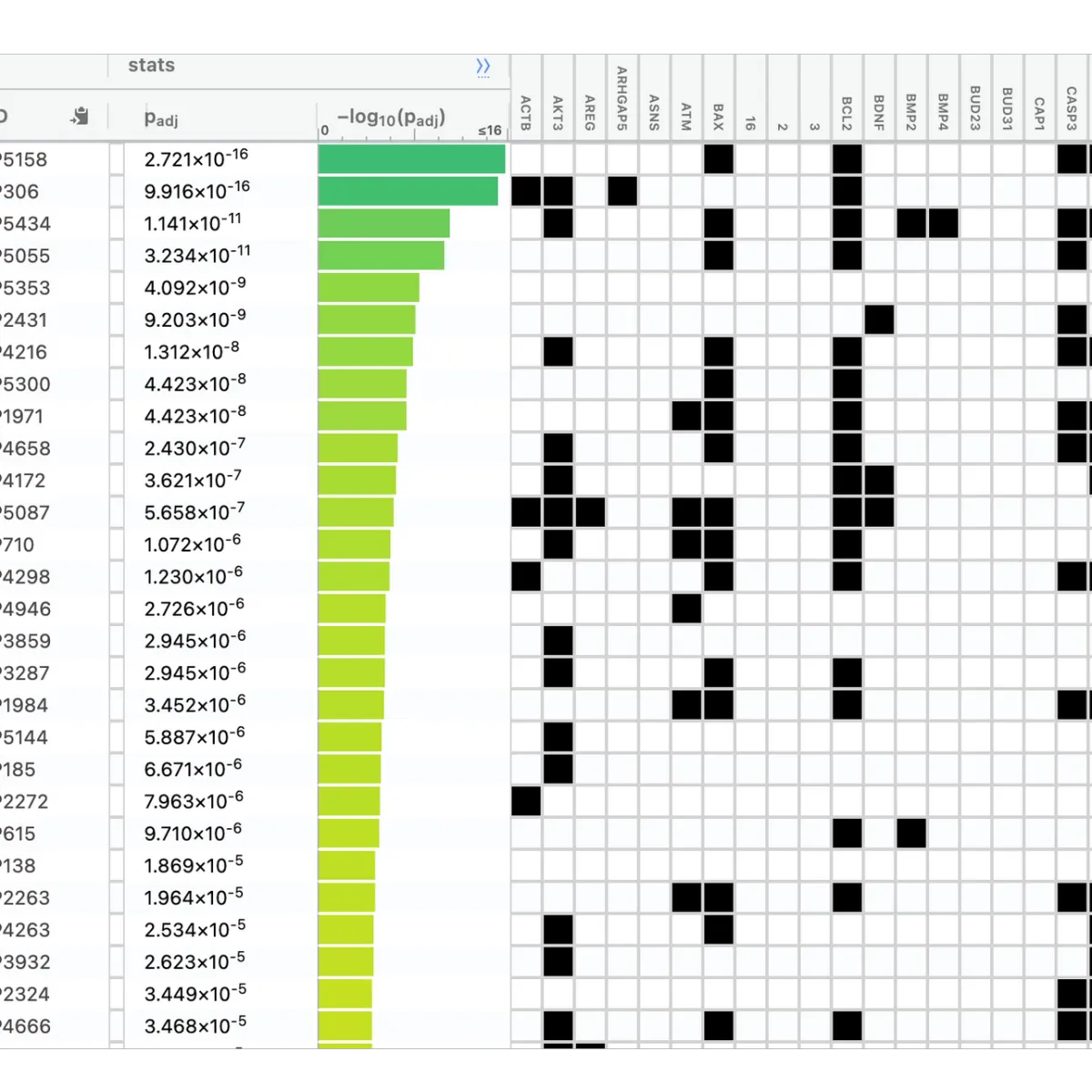Image resolution: width=1092 pixels, height=1092 pixels.
Task: Select the BCL2 gene column header
Action: tap(845, 109)
